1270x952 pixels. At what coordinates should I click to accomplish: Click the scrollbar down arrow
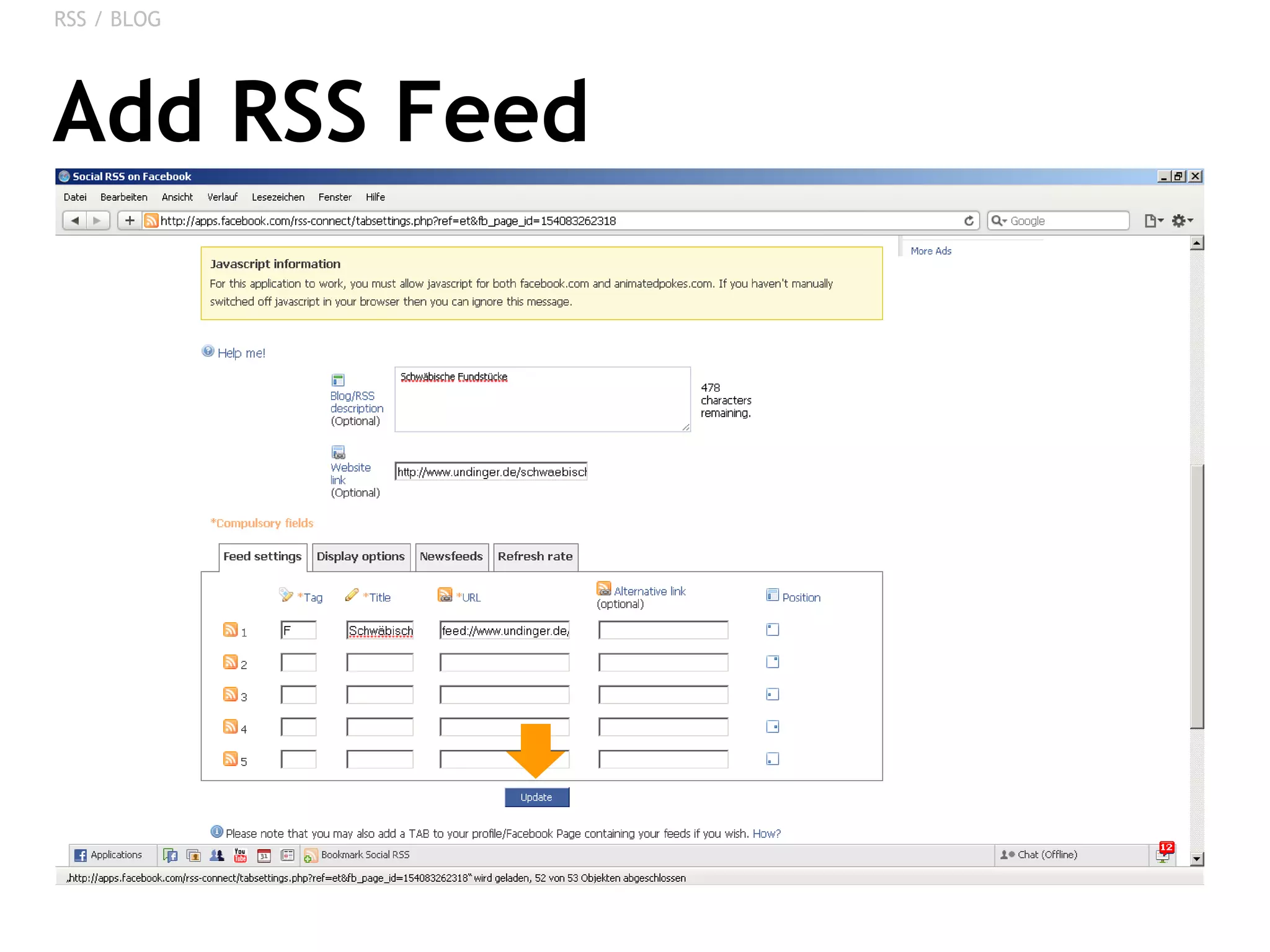click(1197, 859)
